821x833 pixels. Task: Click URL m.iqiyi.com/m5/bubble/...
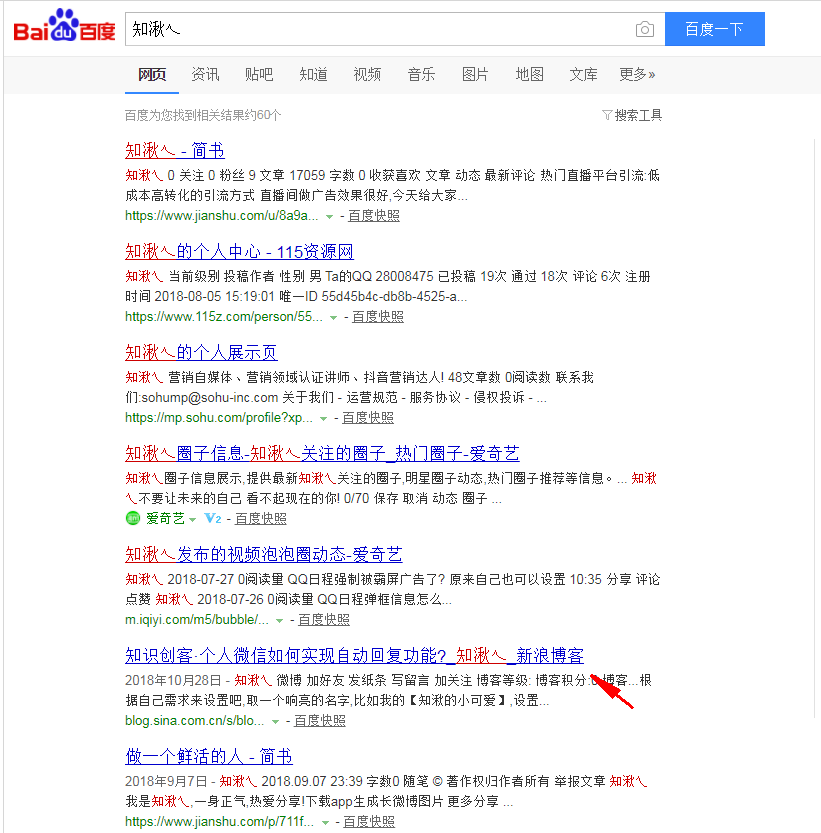(x=197, y=619)
